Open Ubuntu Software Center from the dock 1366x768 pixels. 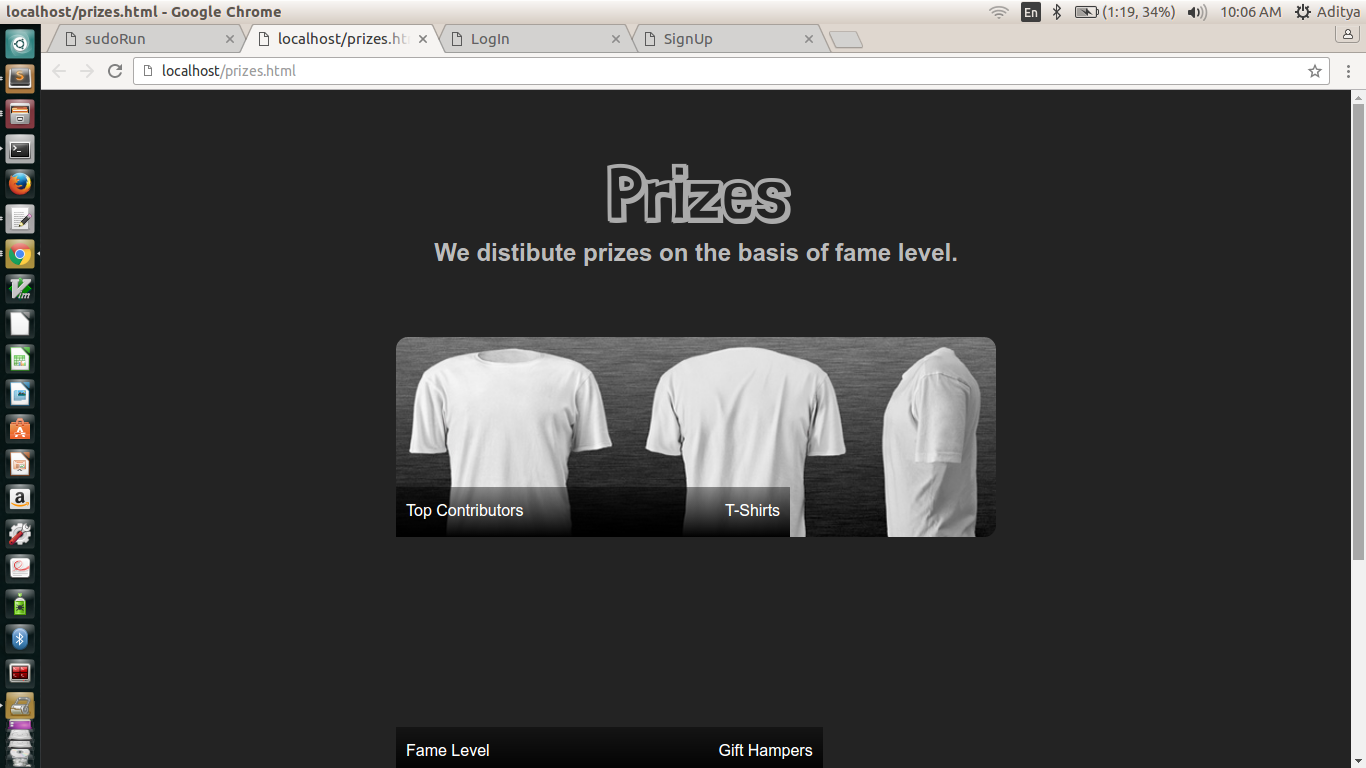[x=20, y=429]
